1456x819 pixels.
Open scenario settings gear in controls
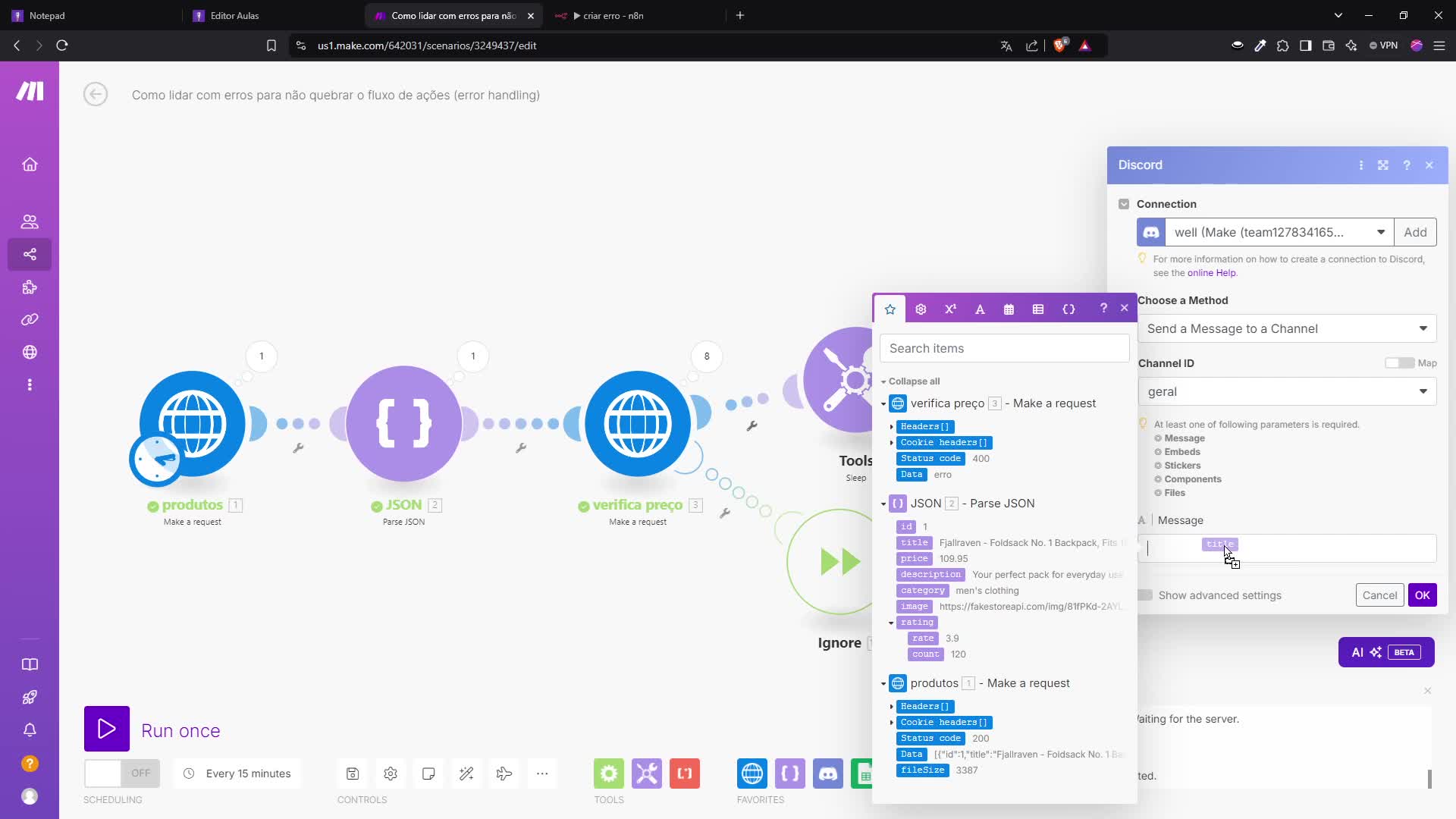coord(391,773)
